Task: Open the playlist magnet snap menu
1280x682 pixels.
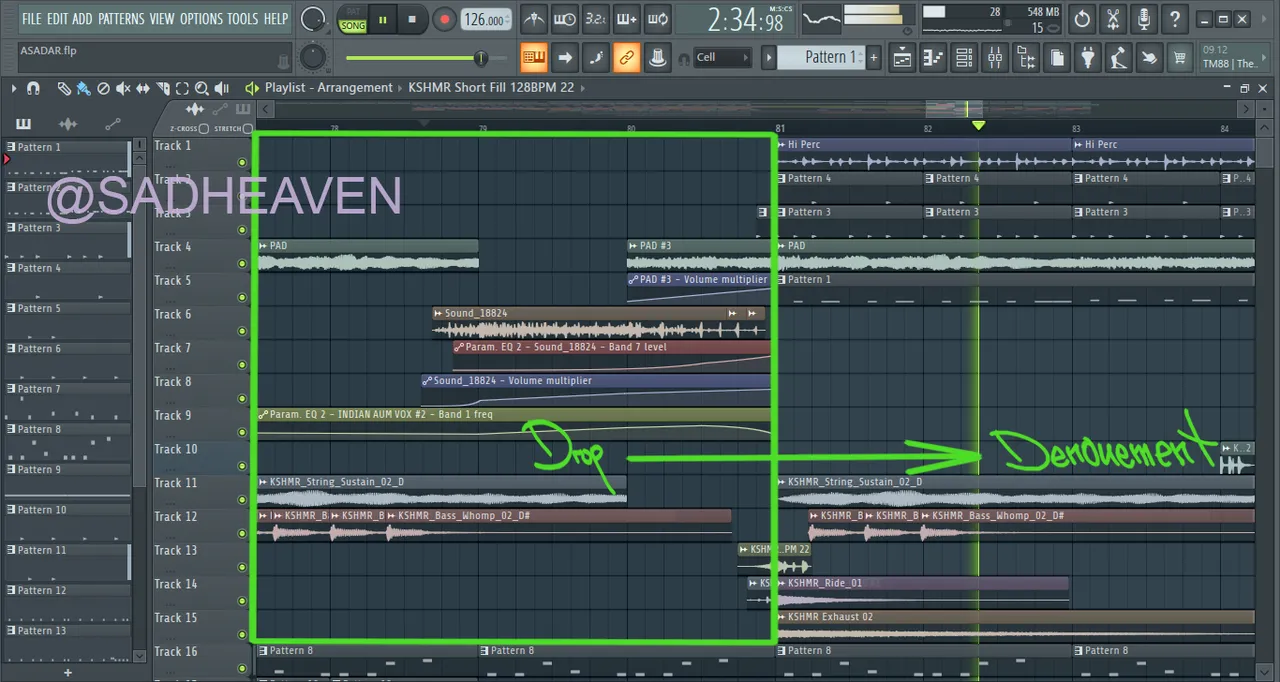Action: [33, 88]
